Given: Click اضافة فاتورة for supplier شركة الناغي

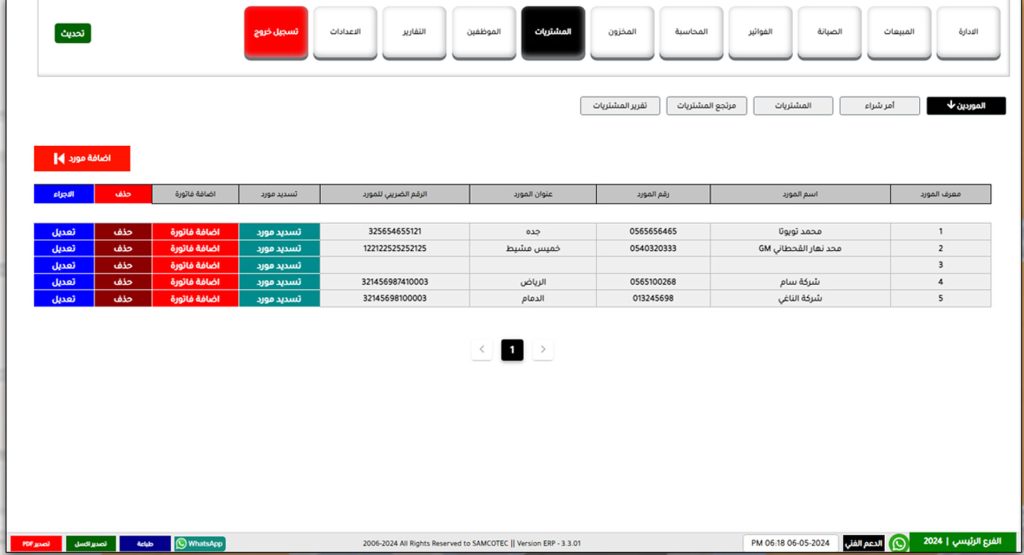Looking at the screenshot, I should tap(195, 299).
